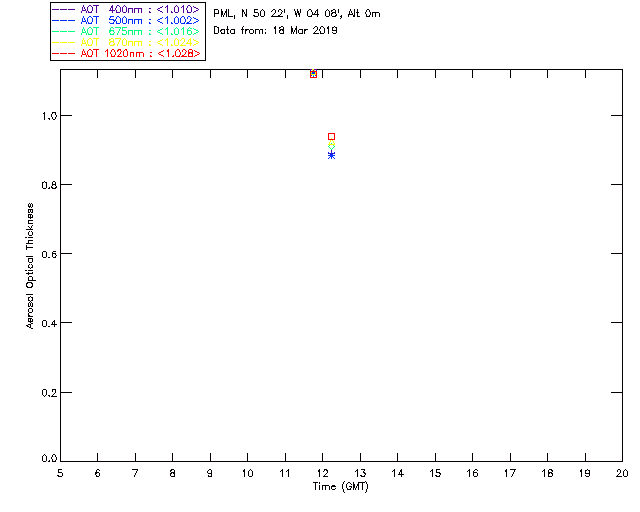Screen dimensions: 640x512
Task: Select the red square data marker near 0.94
Action: [x=331, y=136]
